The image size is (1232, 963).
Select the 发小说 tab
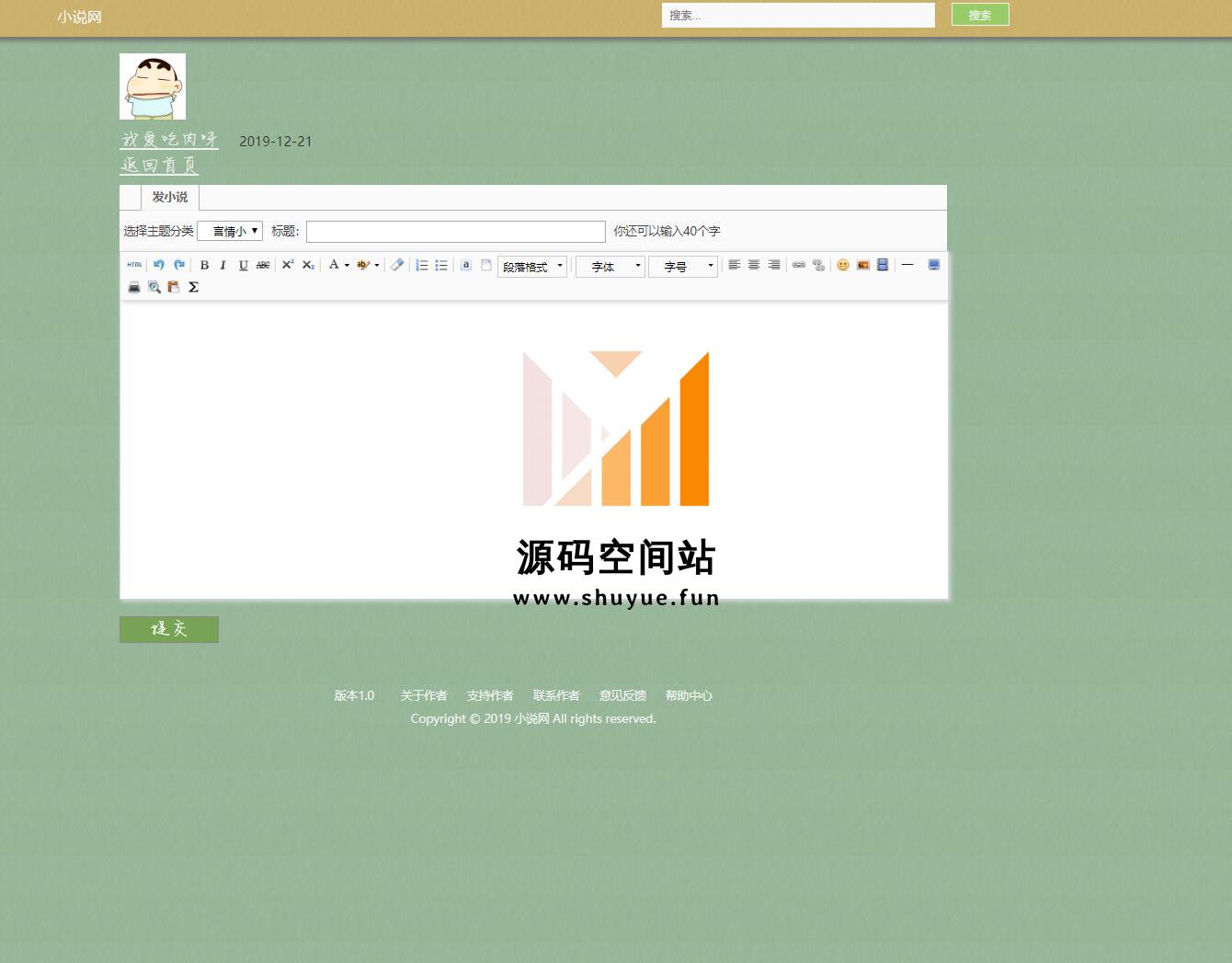170,197
